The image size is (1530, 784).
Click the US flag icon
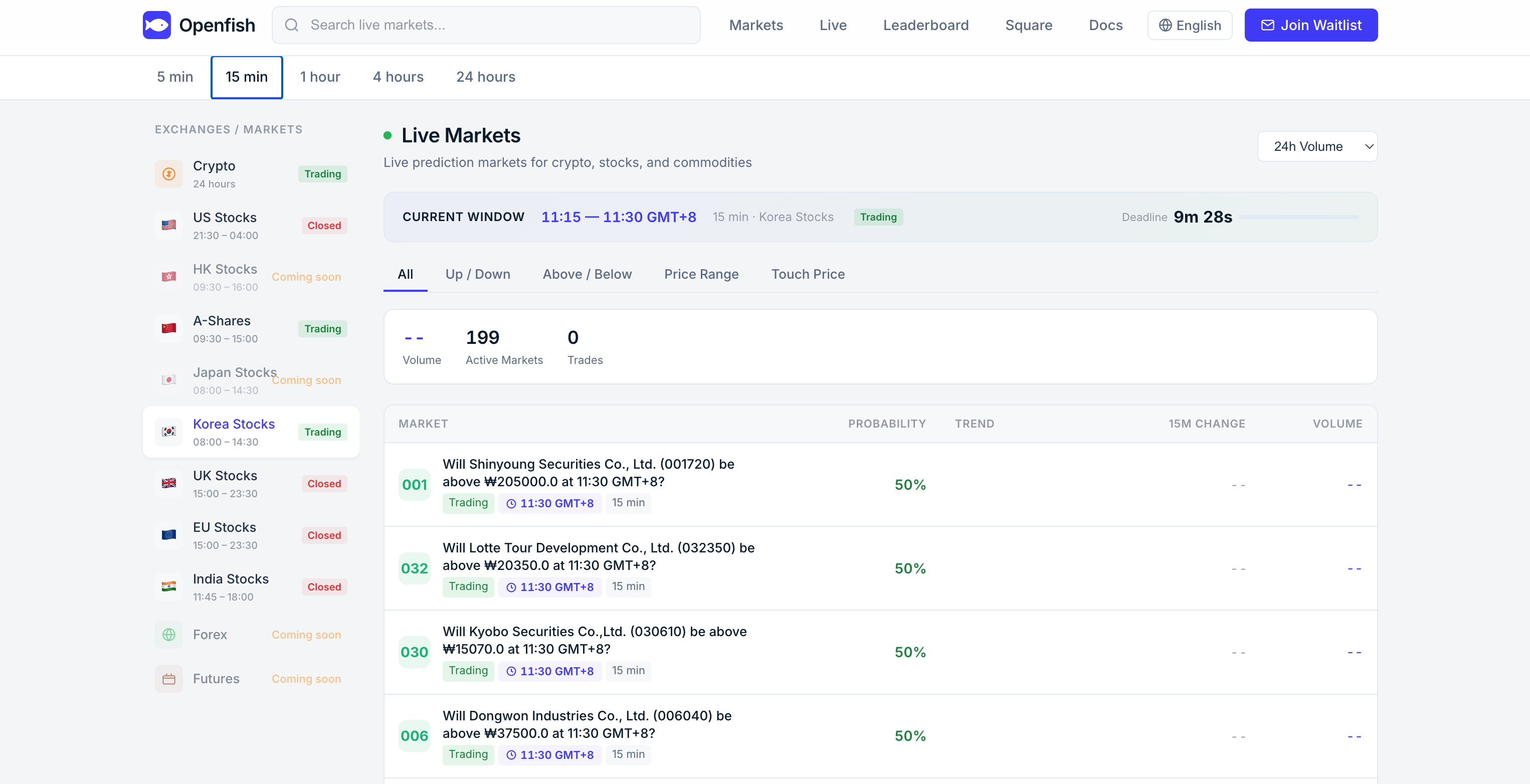click(168, 226)
